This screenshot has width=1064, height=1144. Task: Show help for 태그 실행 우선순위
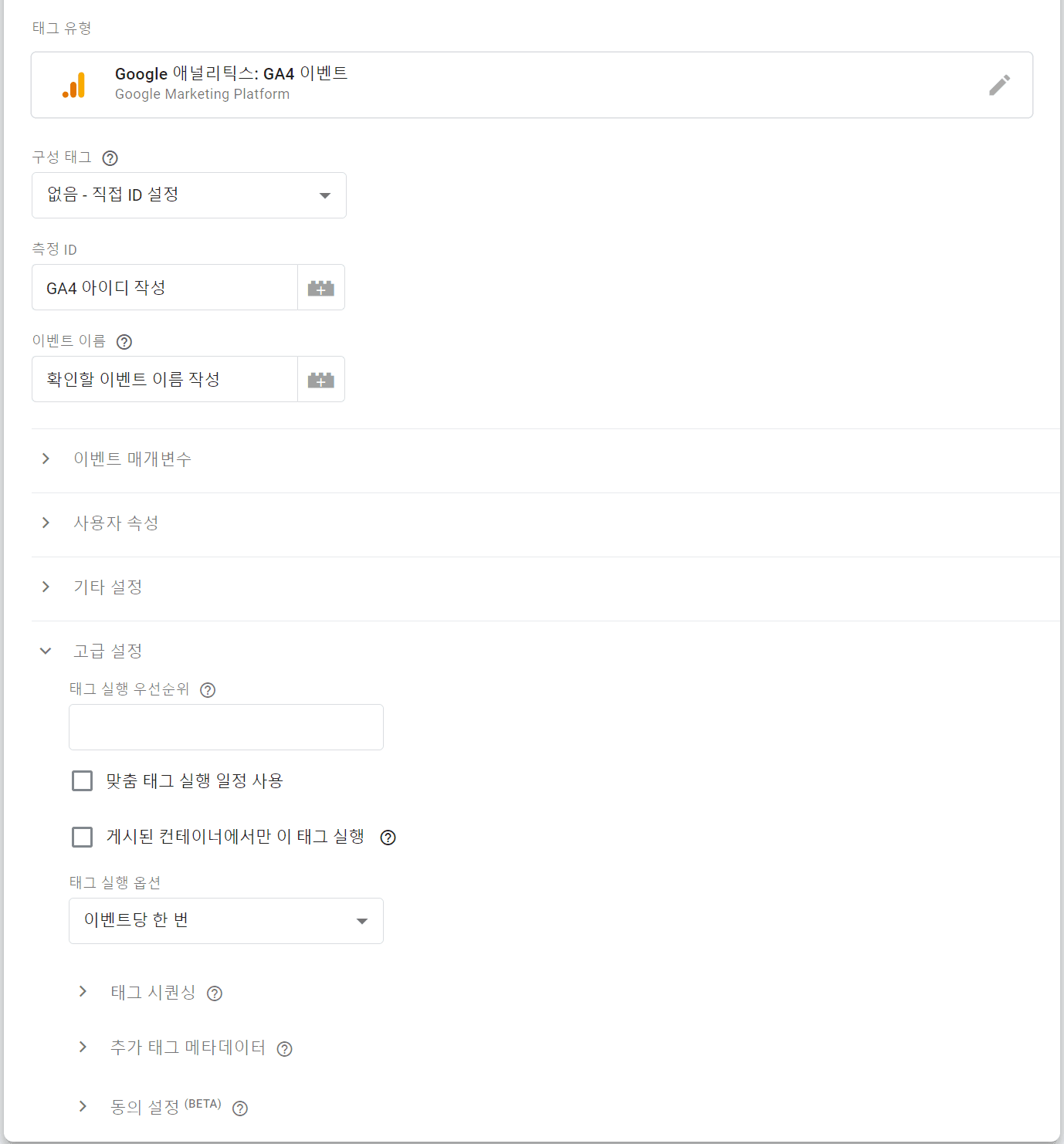(208, 690)
